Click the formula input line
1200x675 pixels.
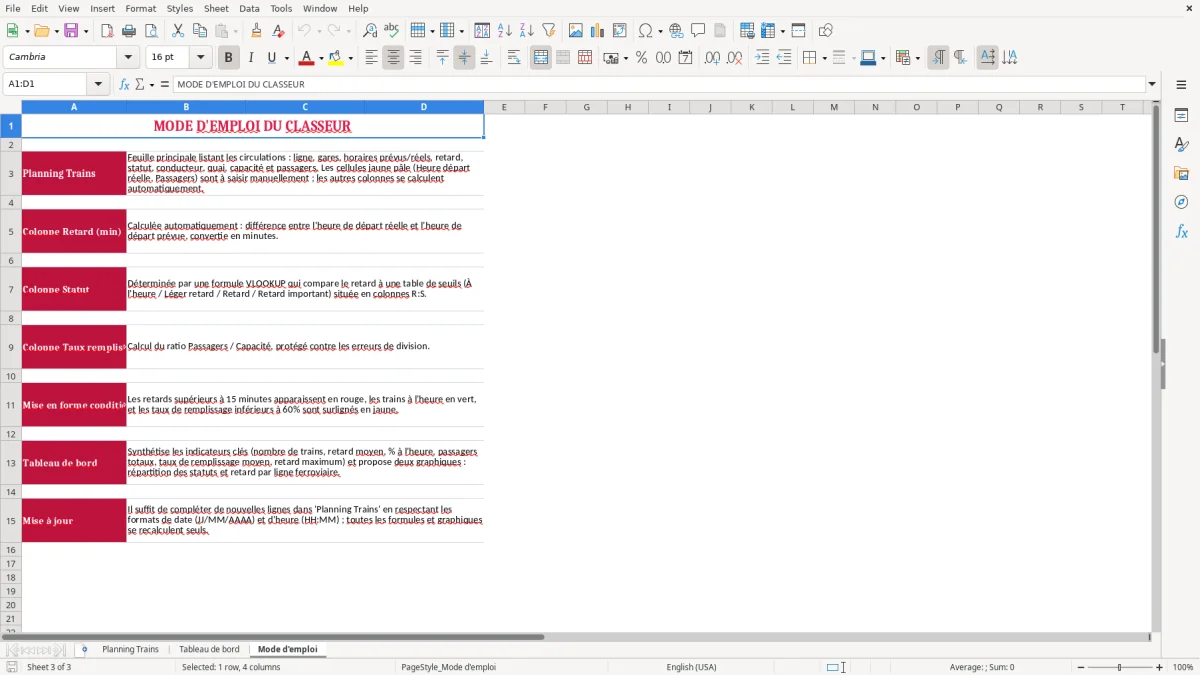click(x=659, y=84)
